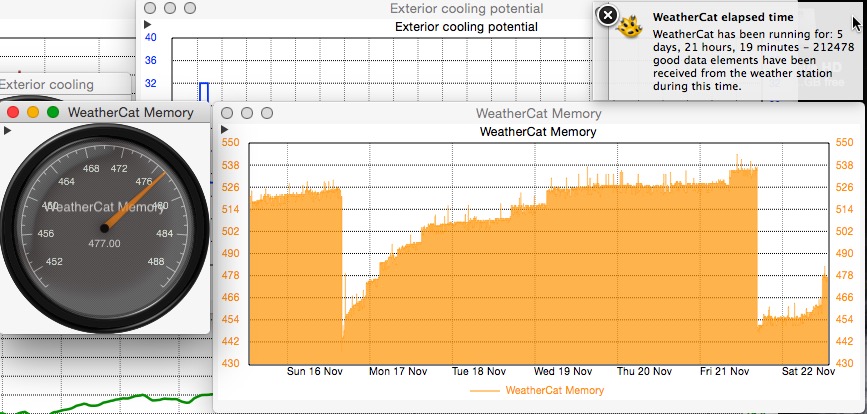Click the Exterior cooling potential graph heading

(x=466, y=27)
